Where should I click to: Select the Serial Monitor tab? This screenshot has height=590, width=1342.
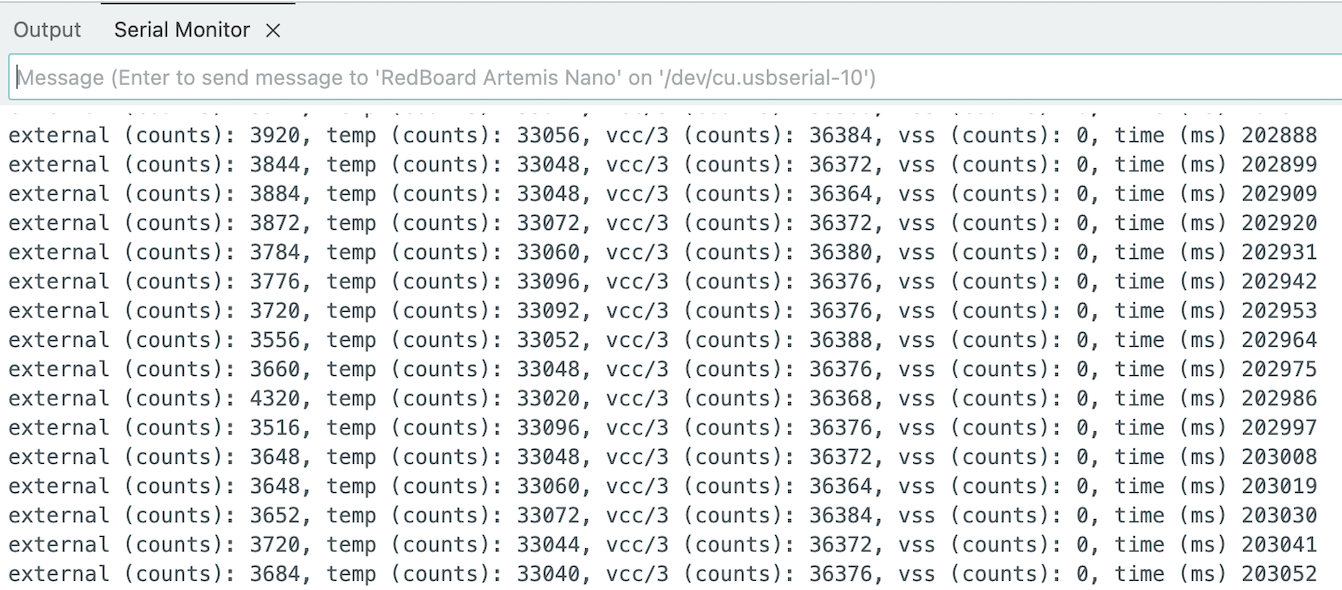pyautogui.click(x=181, y=30)
